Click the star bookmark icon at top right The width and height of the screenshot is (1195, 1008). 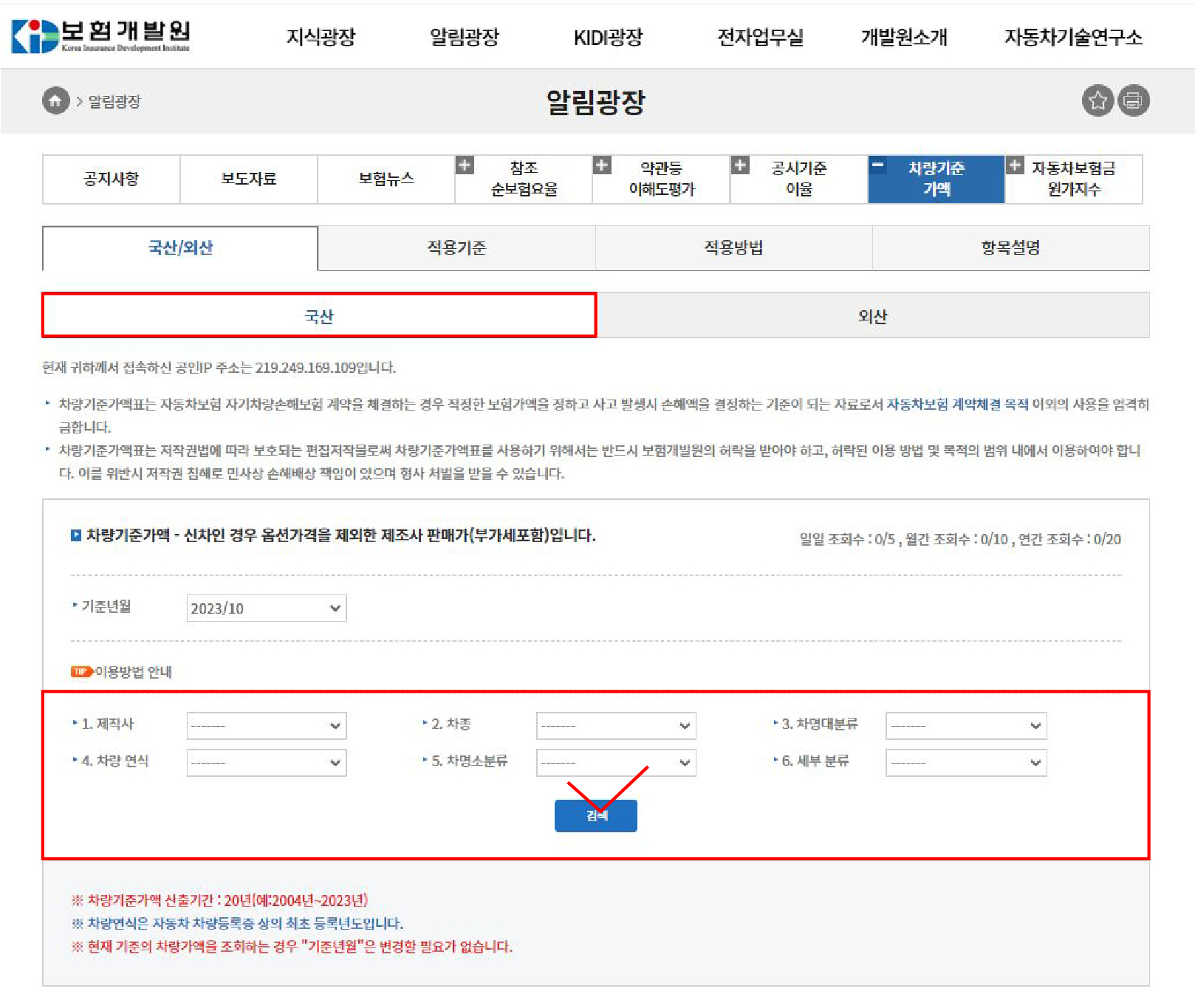(1098, 101)
